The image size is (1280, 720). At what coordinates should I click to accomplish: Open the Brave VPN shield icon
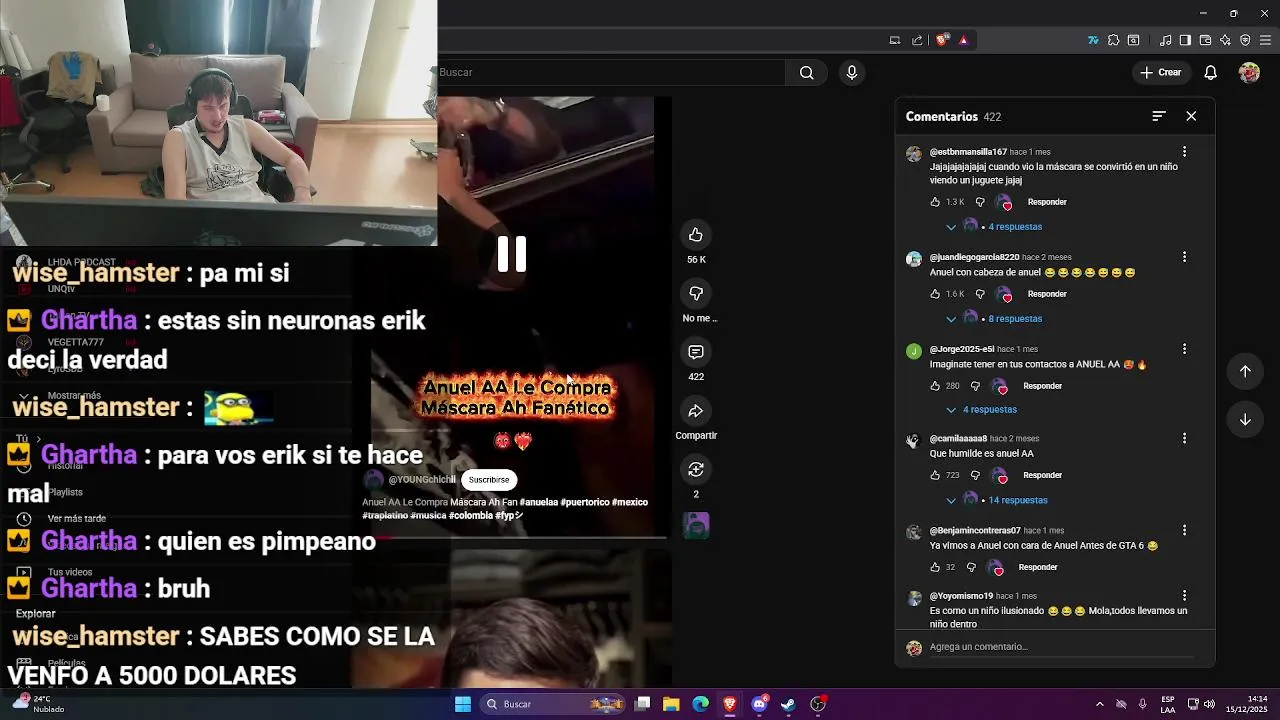point(1245,40)
